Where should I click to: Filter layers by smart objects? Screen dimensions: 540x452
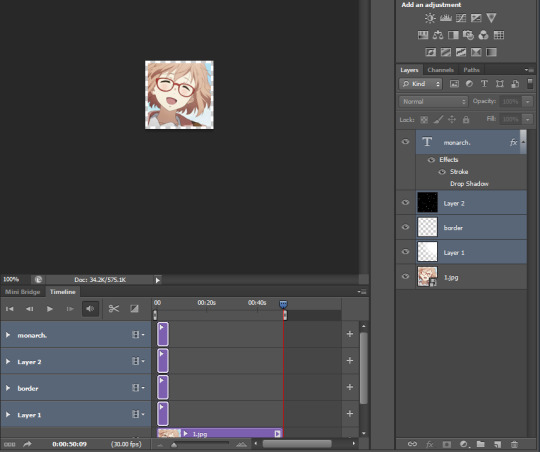(x=515, y=84)
